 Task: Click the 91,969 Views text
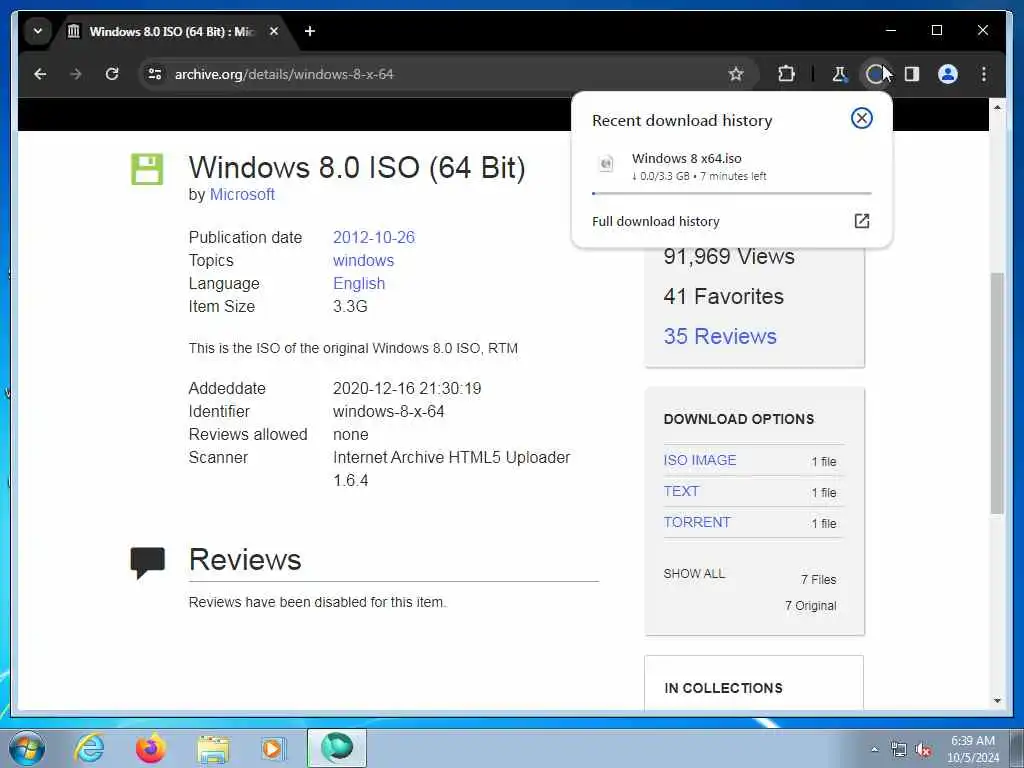[x=729, y=256]
